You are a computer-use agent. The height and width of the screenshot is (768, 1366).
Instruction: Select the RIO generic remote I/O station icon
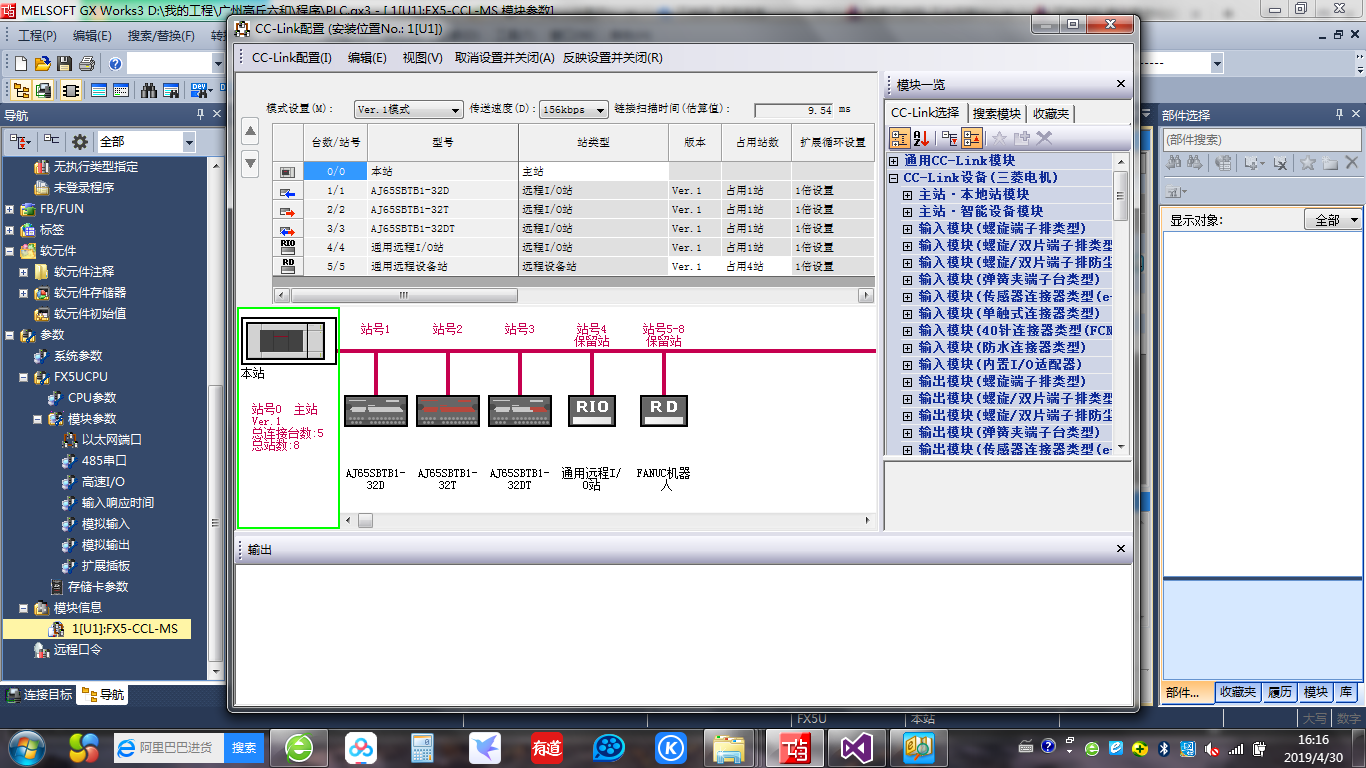pos(592,409)
